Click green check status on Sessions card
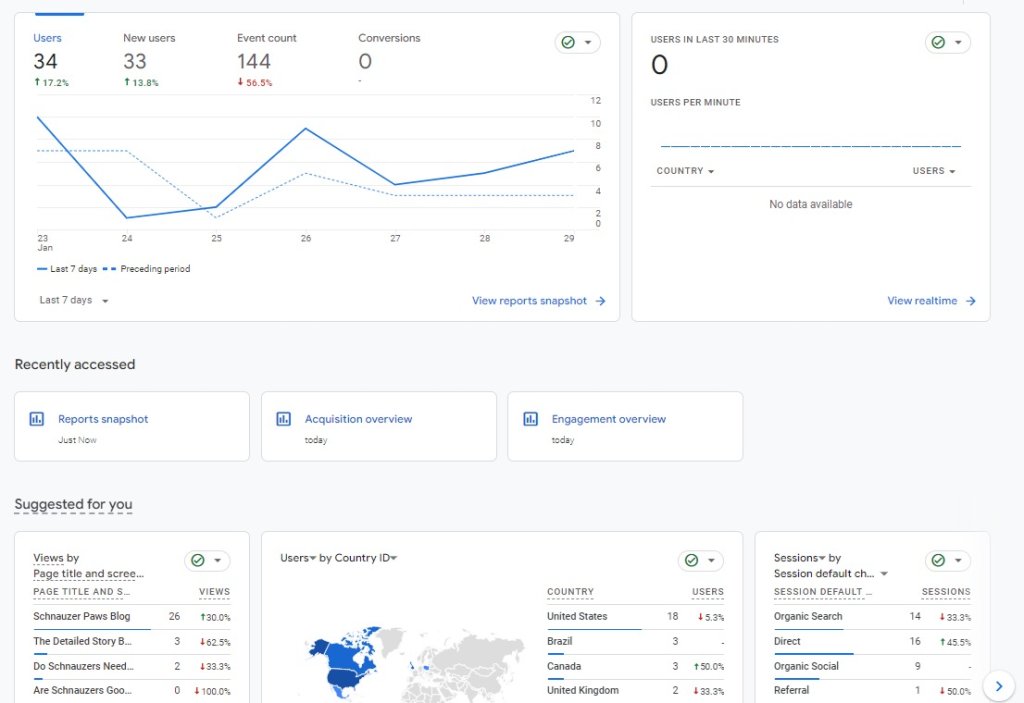Image resolution: width=1024 pixels, height=703 pixels. click(x=947, y=561)
